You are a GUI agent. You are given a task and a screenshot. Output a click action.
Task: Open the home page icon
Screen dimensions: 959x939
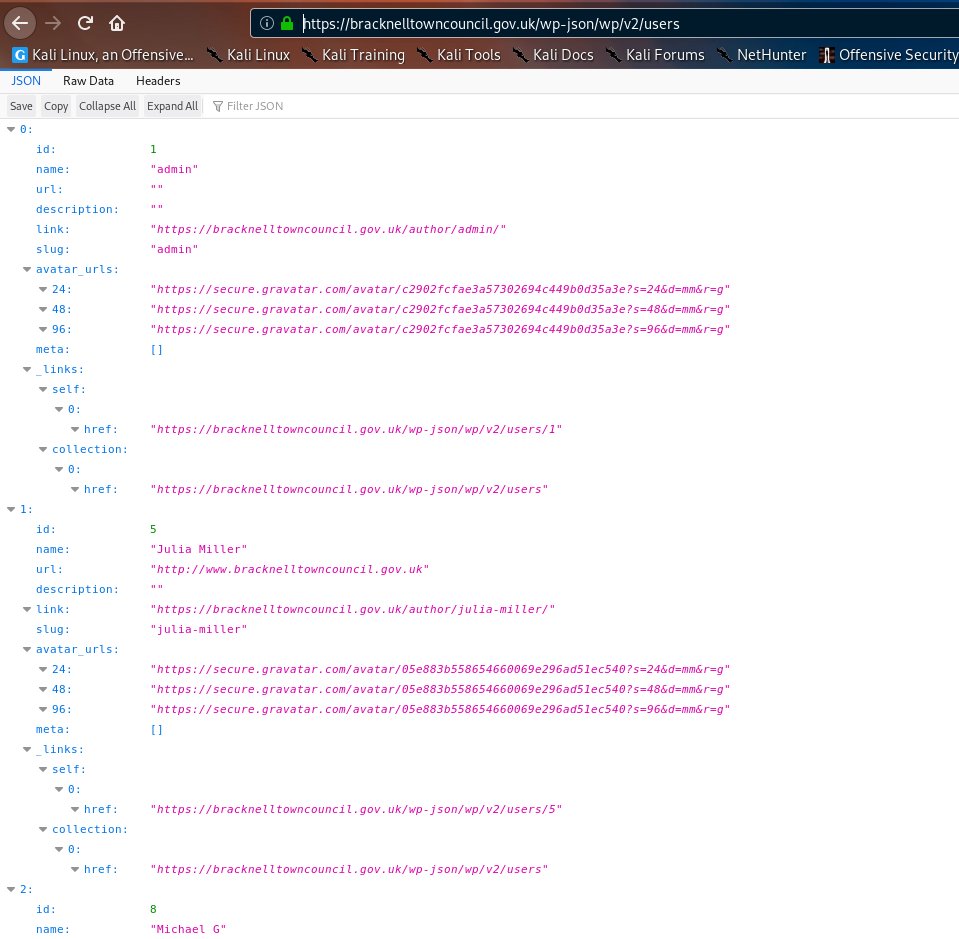[x=117, y=24]
